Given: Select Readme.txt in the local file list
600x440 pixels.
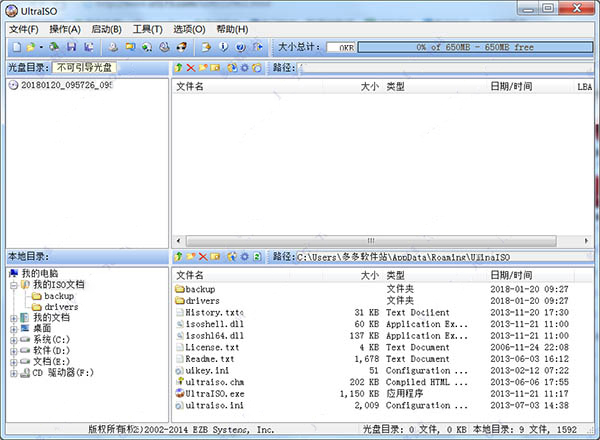Looking at the screenshot, I should [210, 359].
